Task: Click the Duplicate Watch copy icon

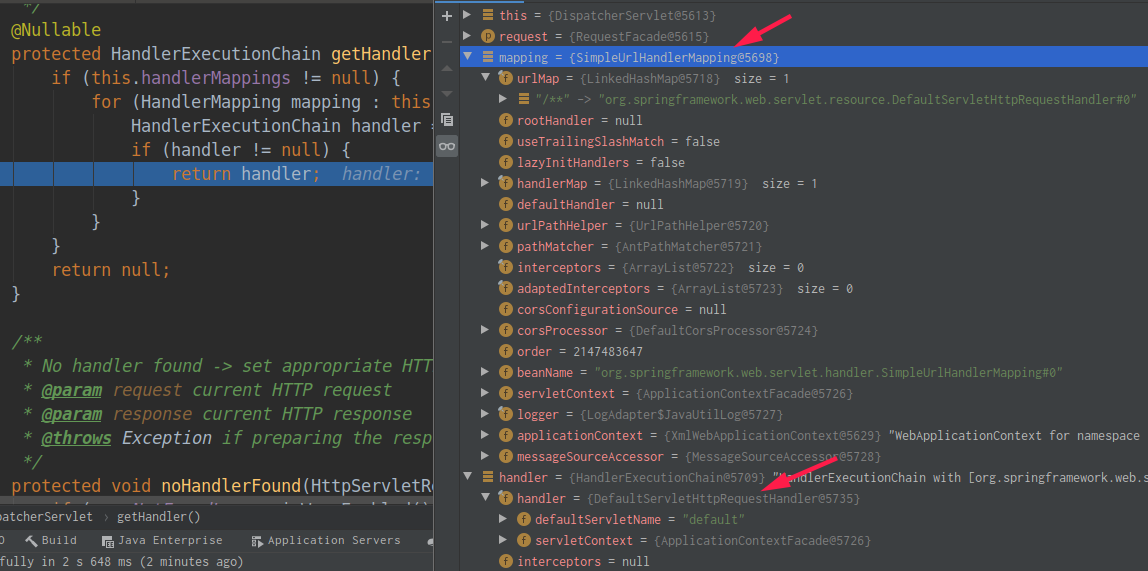Action: tap(447, 119)
